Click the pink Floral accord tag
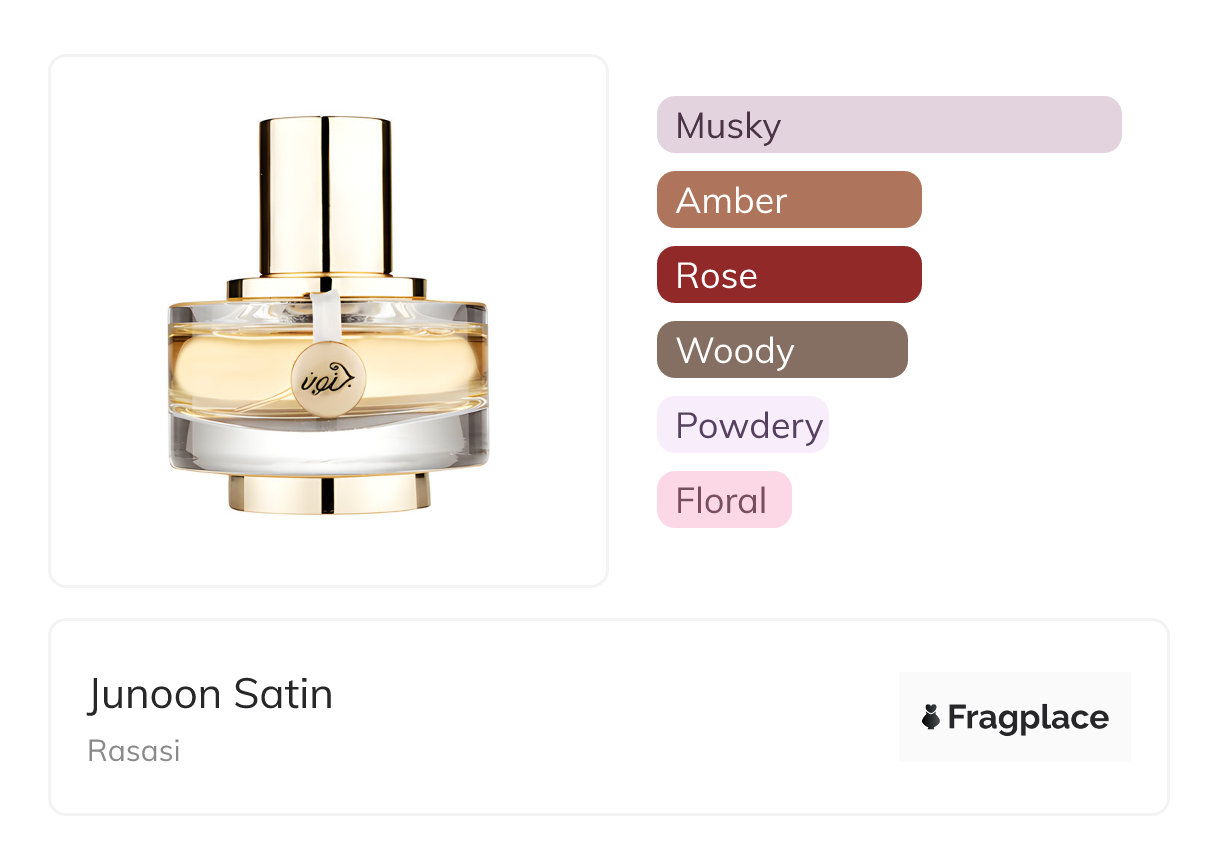This screenshot has height=864, width=1218. click(x=723, y=500)
